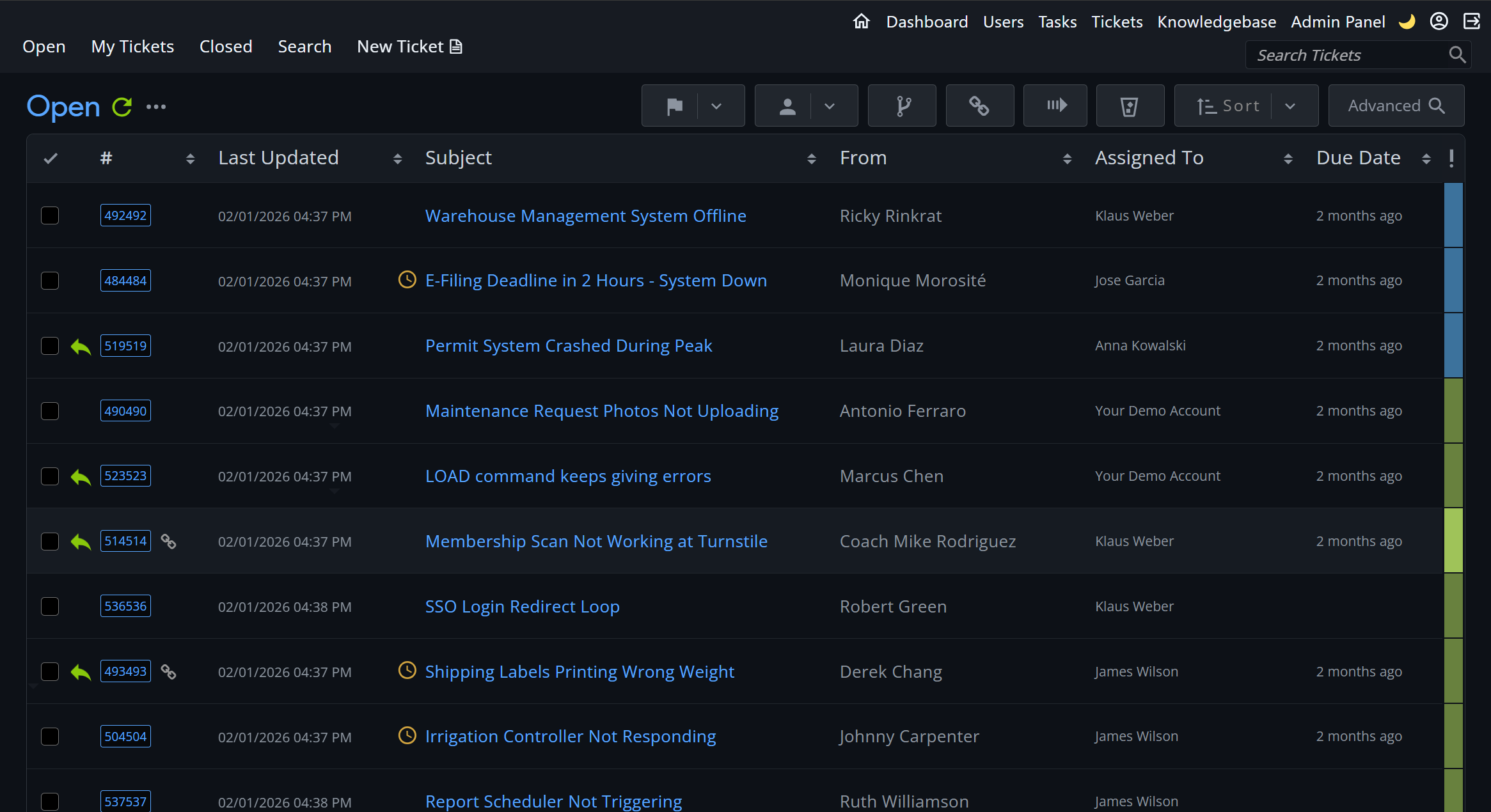The image size is (1491, 812).
Task: Click the reply arrow on ticket 493493
Action: 81,673
